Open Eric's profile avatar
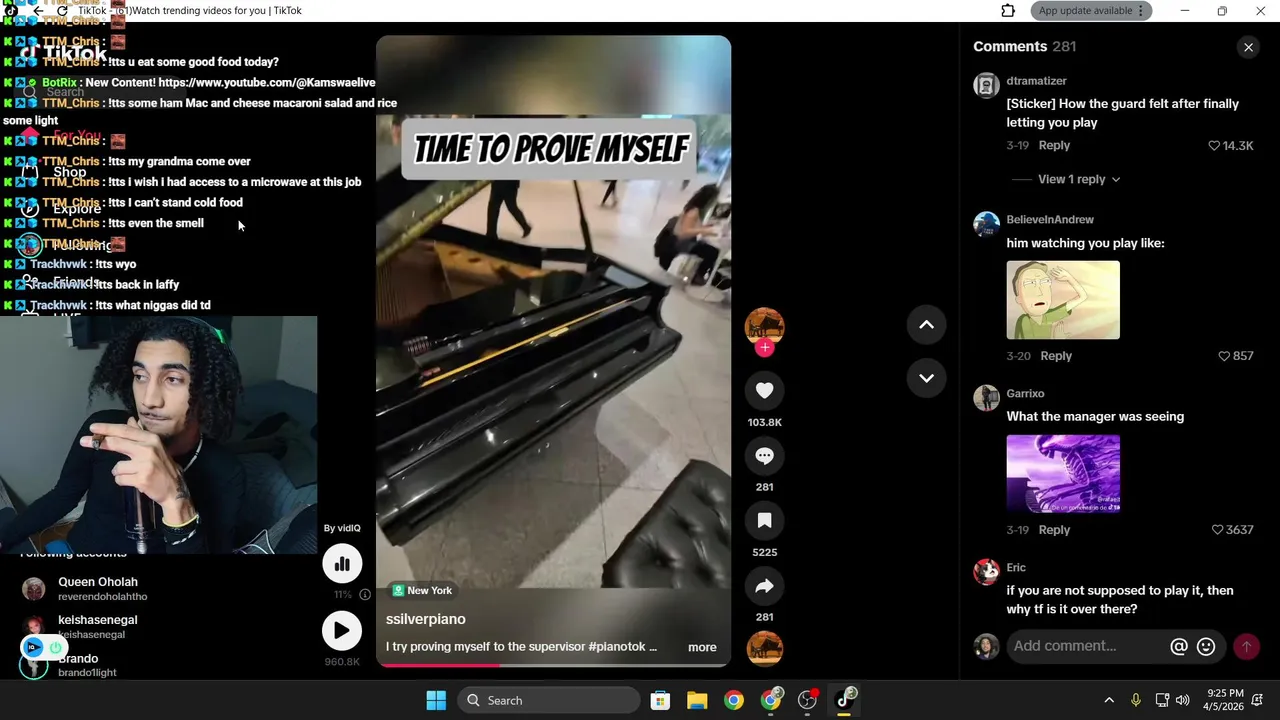 (986, 571)
